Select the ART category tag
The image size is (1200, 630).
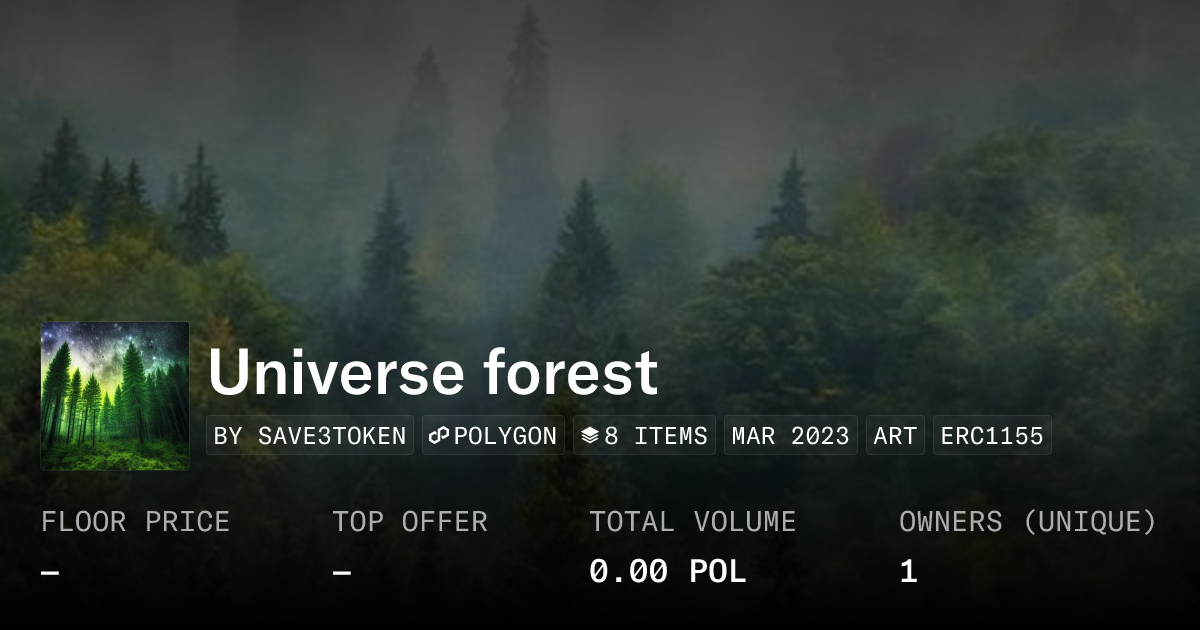tap(895, 436)
